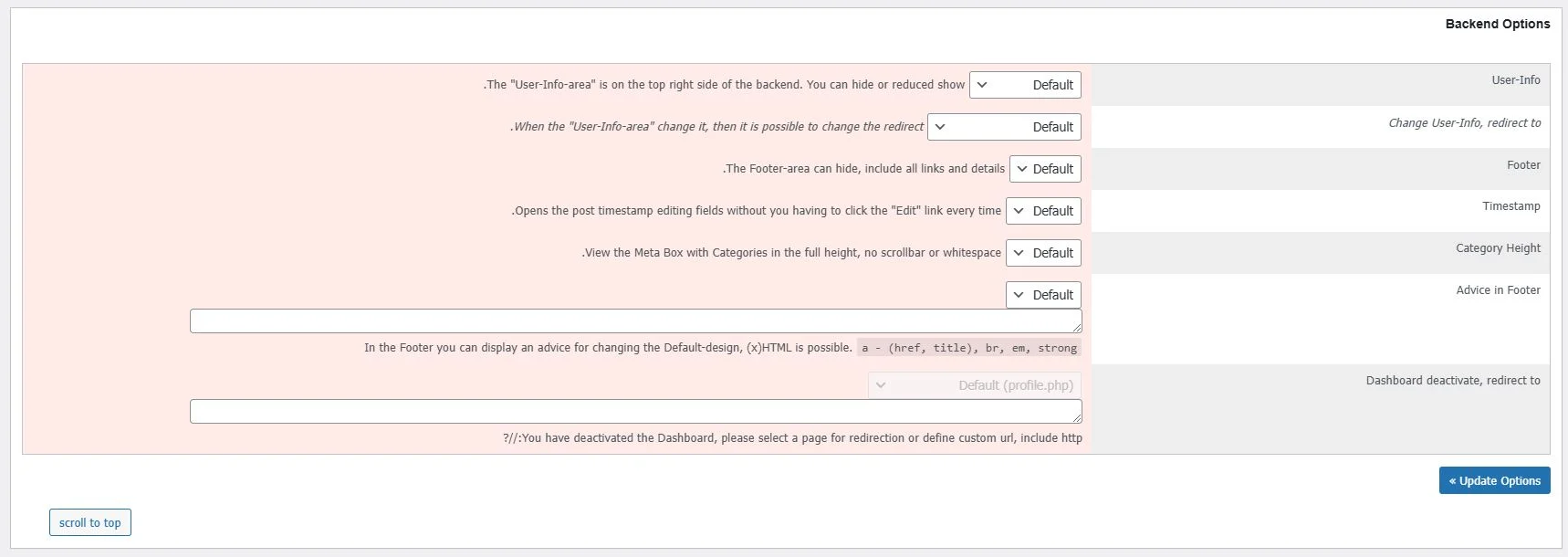Click the Timestamp row label
This screenshot has width=1568, height=557.
pos(1511,206)
